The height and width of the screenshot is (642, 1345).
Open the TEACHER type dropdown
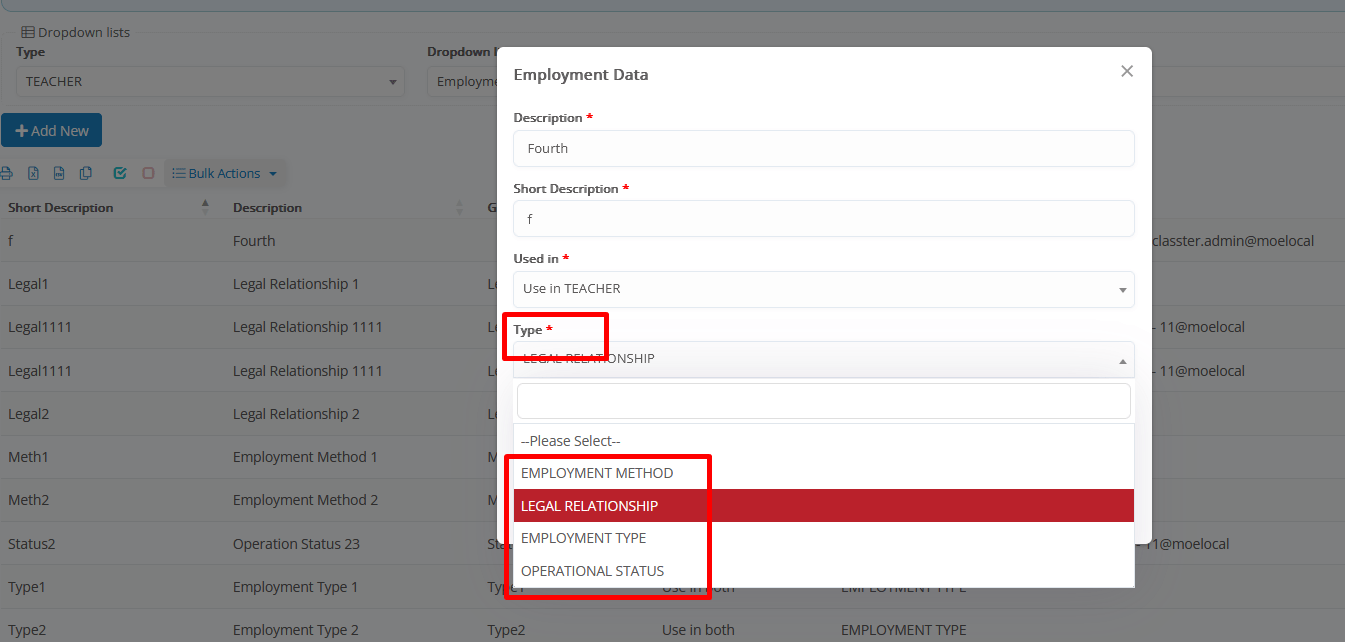pos(210,82)
